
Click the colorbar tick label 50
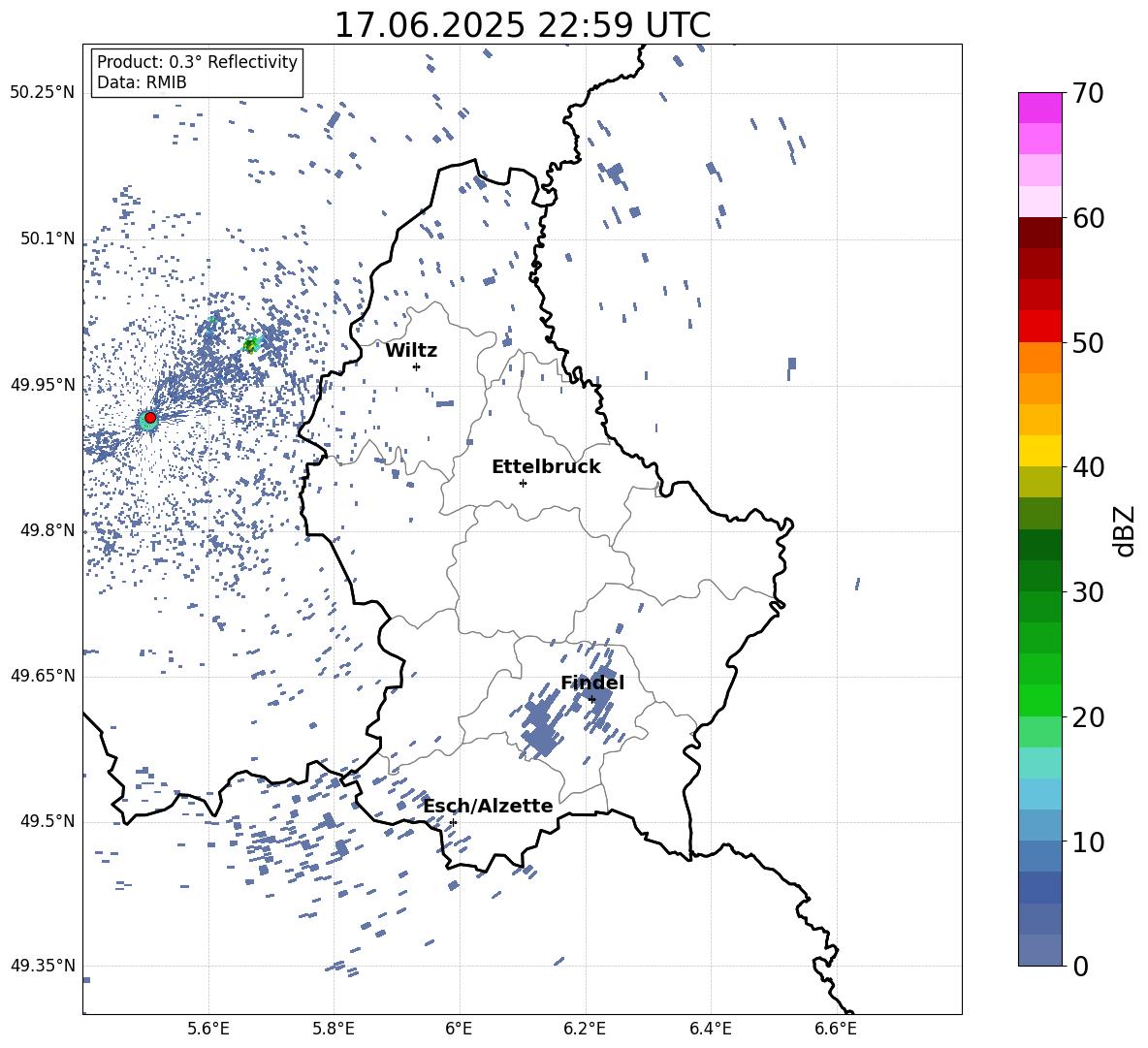pos(1087,343)
